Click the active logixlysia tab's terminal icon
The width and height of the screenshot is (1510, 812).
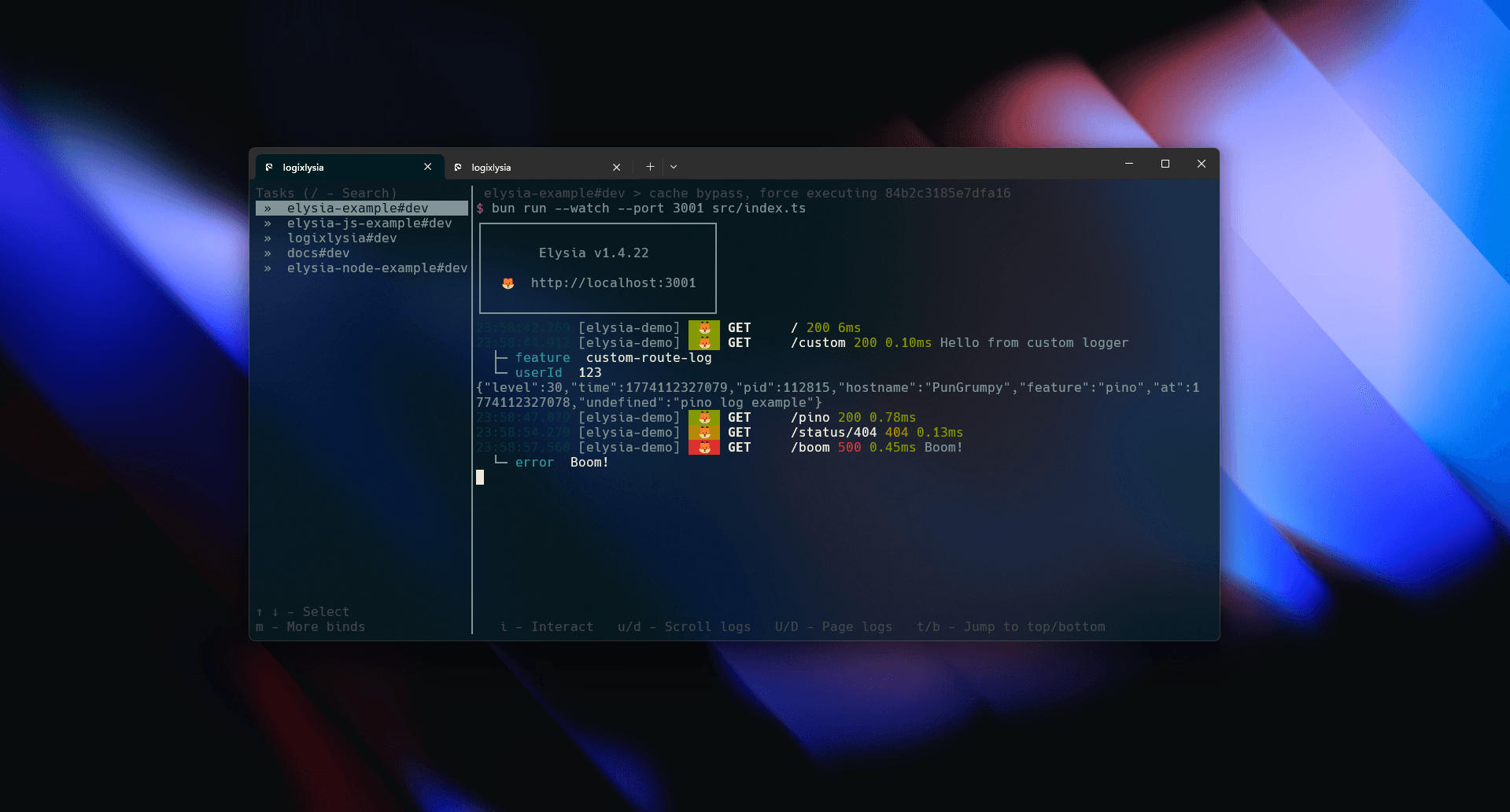[x=269, y=168]
